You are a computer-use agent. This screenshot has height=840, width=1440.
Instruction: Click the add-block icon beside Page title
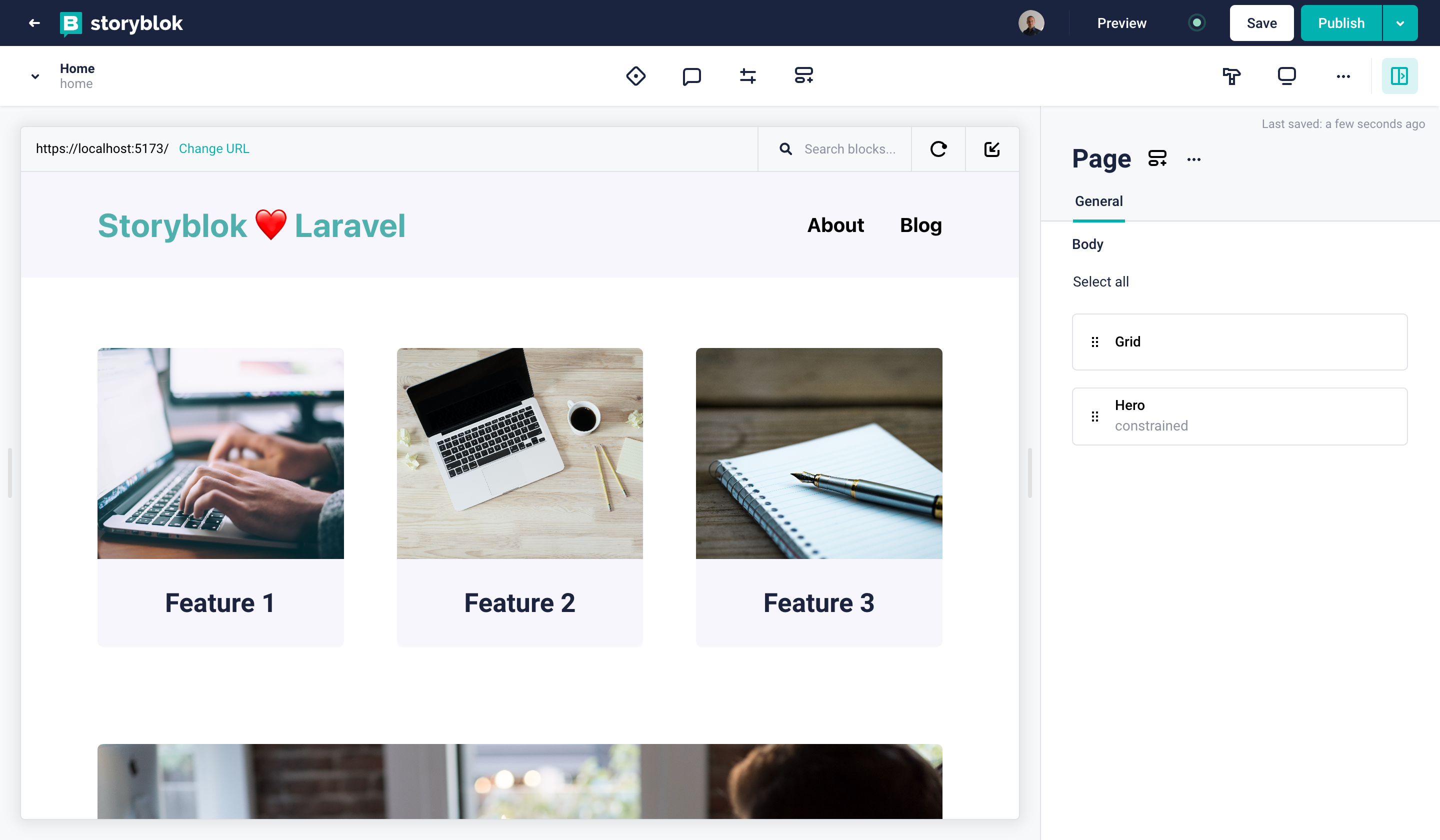click(x=1157, y=158)
